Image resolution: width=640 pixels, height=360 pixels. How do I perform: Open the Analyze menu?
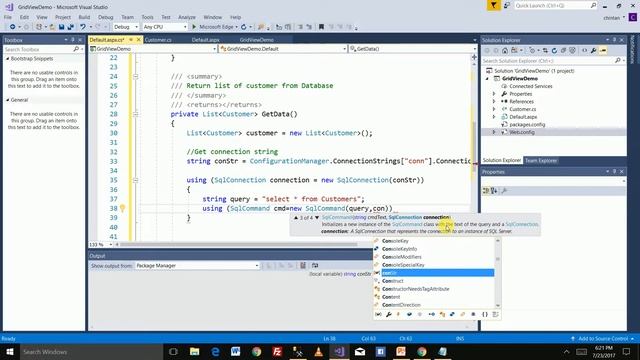(x=187, y=17)
